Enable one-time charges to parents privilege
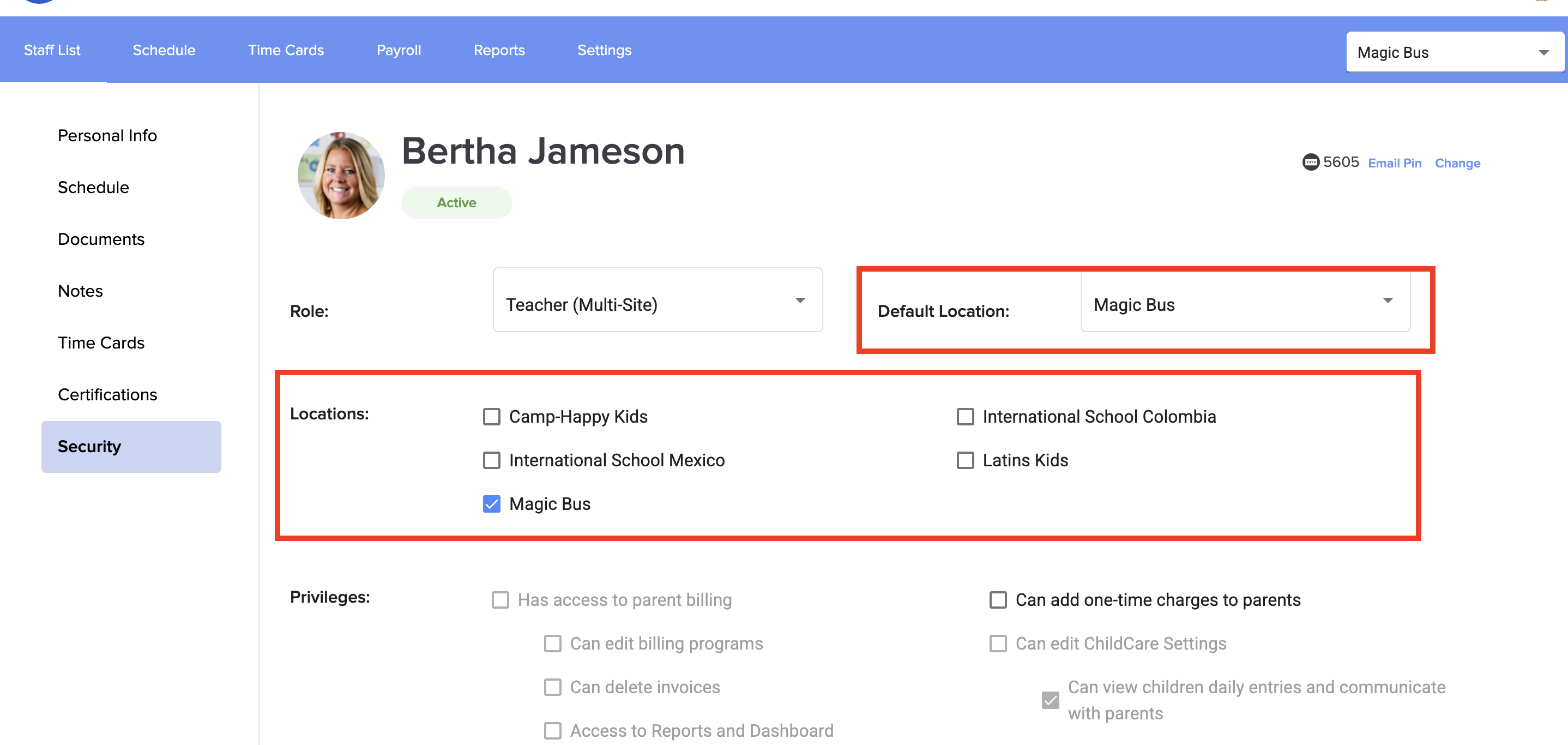 point(998,600)
